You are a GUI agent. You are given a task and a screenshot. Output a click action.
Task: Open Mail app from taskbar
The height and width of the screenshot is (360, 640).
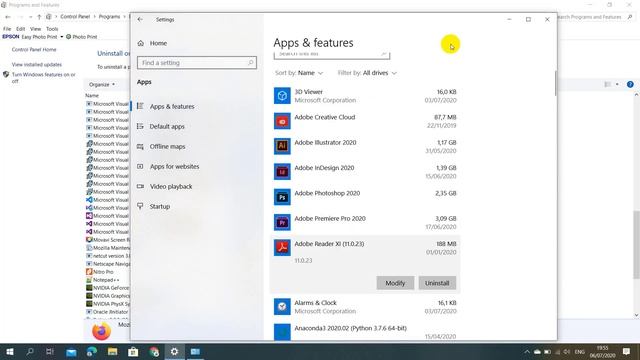click(71, 351)
